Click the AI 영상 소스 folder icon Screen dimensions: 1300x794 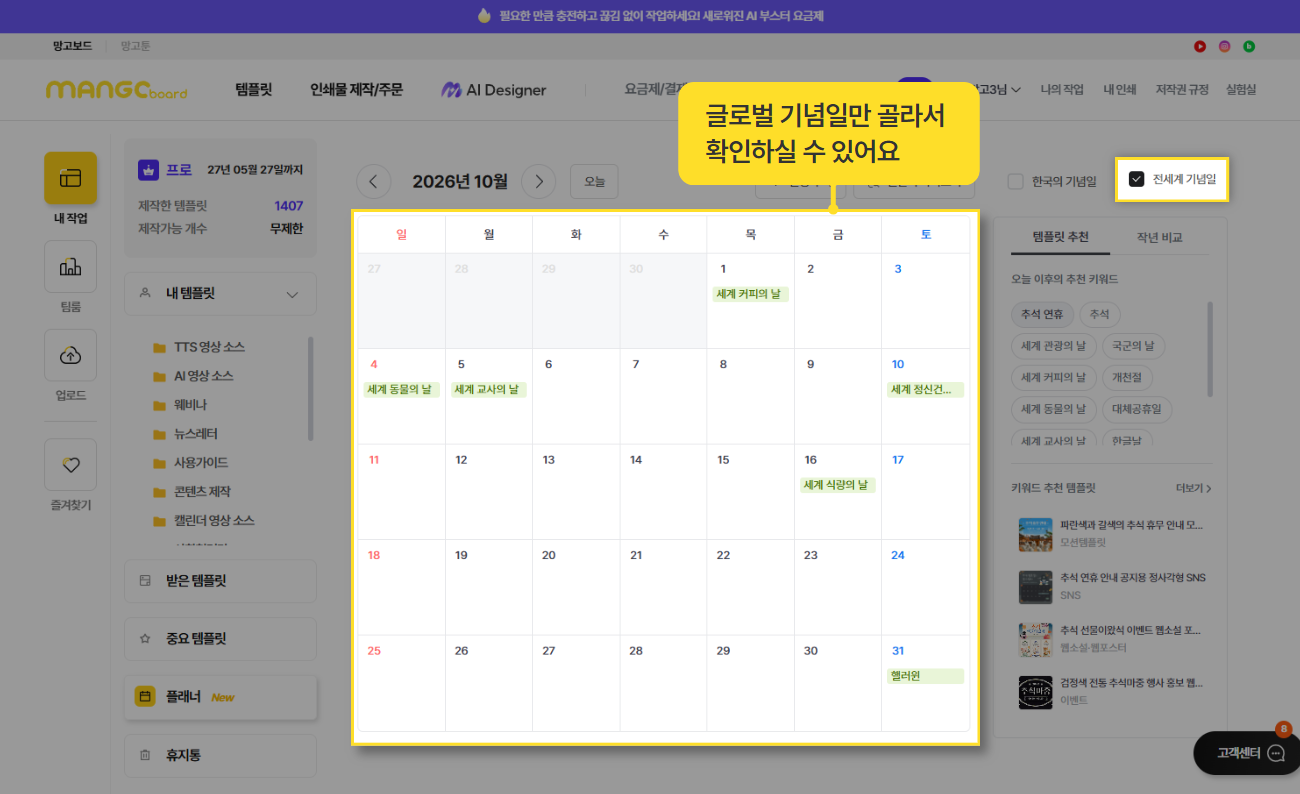coord(159,377)
